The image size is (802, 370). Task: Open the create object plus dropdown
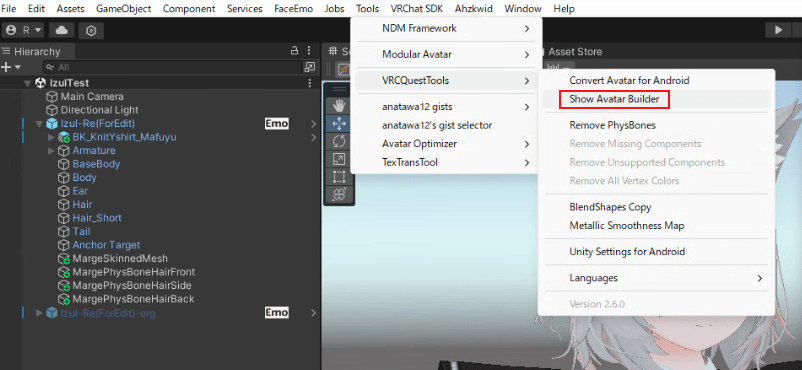click(11, 67)
